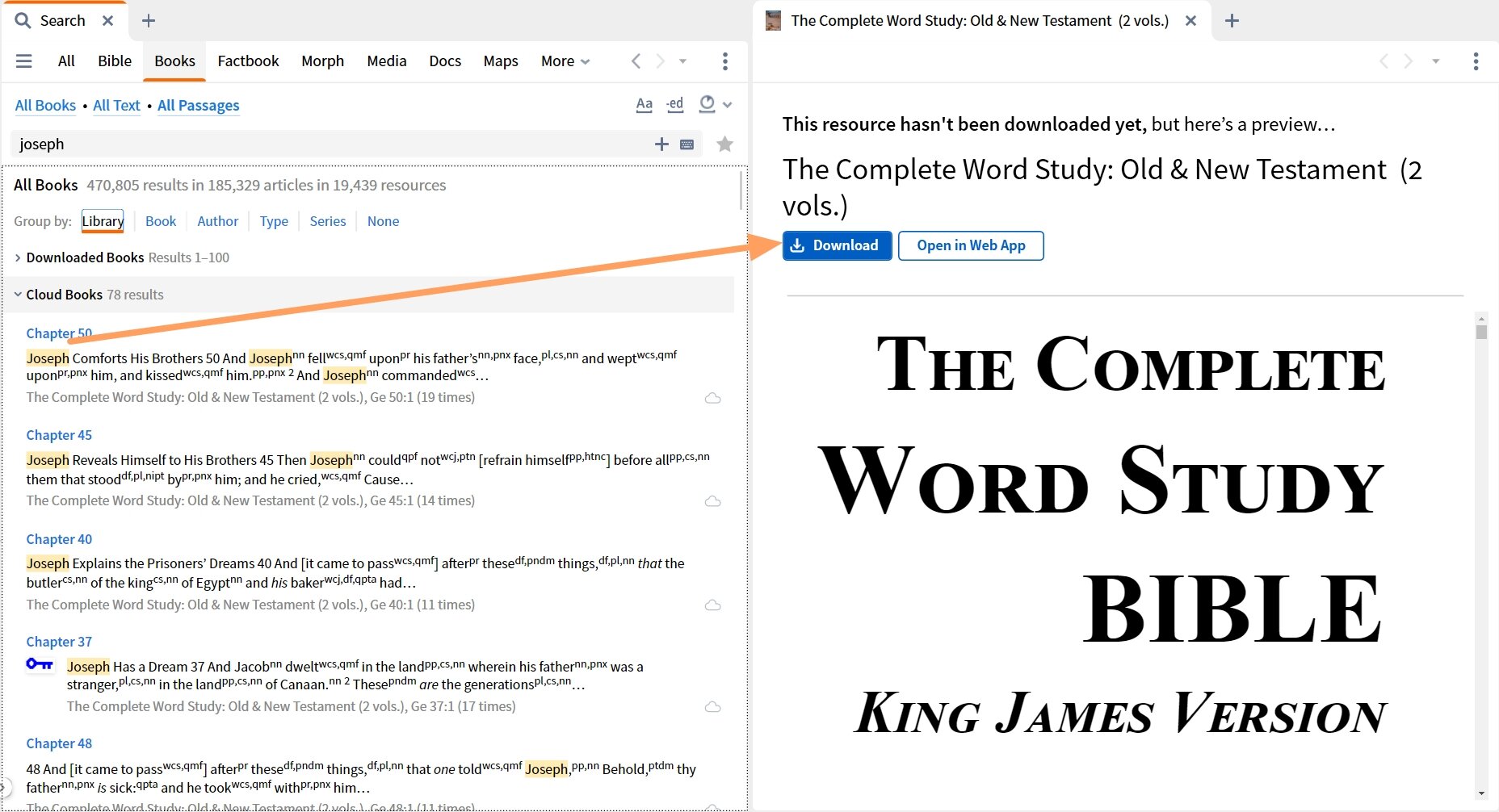Image resolution: width=1499 pixels, height=812 pixels.
Task: Open the resource panel history dropdown
Action: pos(1435,61)
